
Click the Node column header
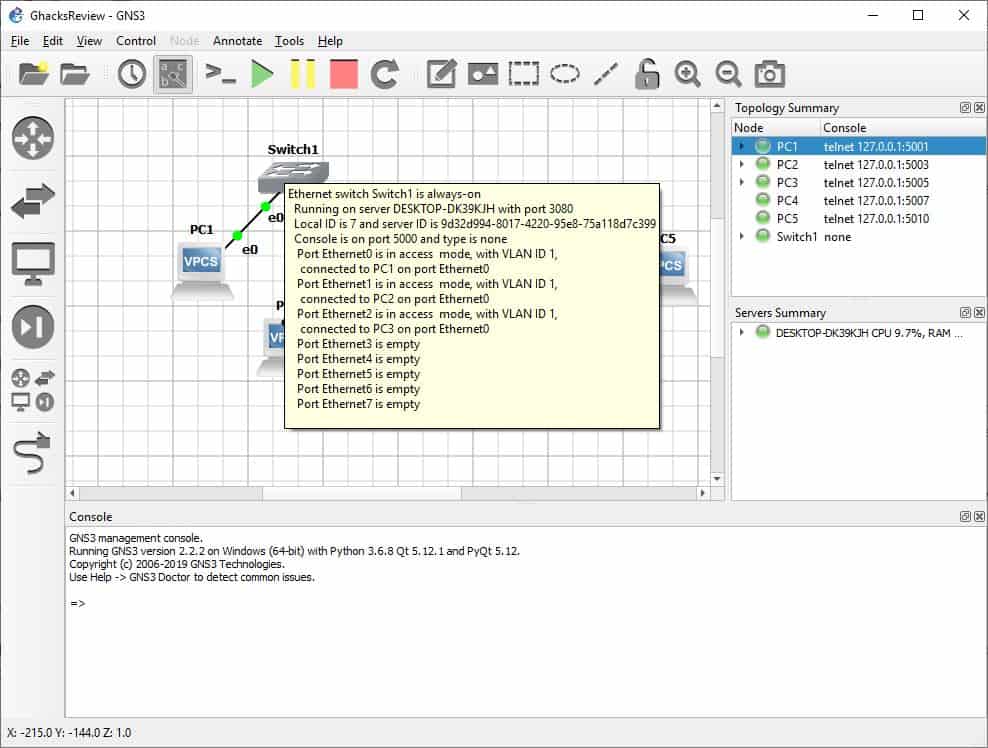pos(776,127)
